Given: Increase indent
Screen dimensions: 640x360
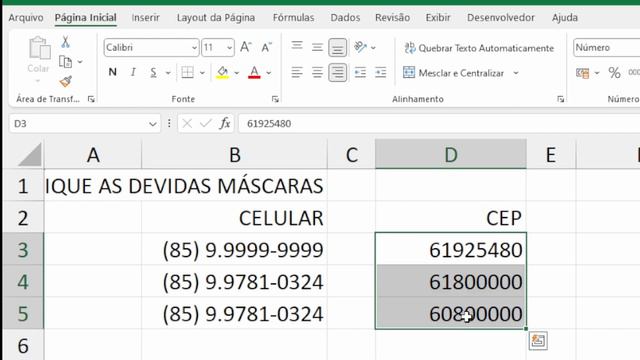Looking at the screenshot, I should click(x=380, y=73).
